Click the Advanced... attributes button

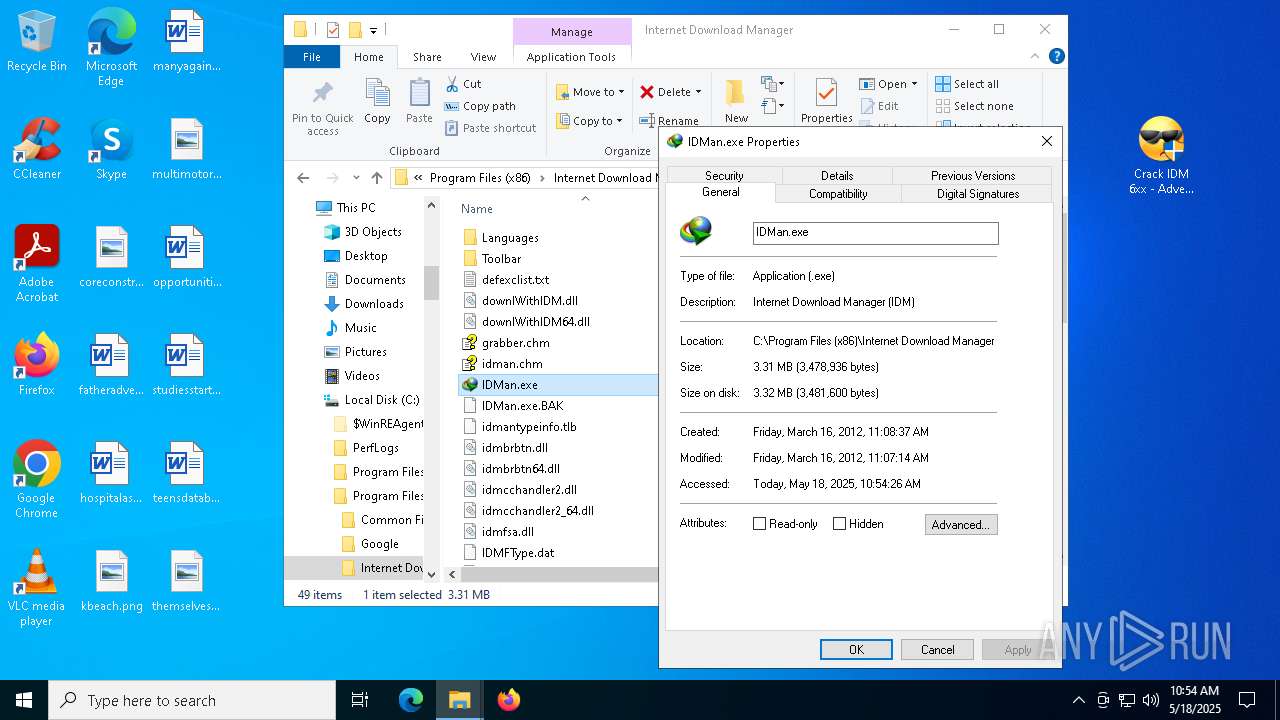tap(961, 524)
